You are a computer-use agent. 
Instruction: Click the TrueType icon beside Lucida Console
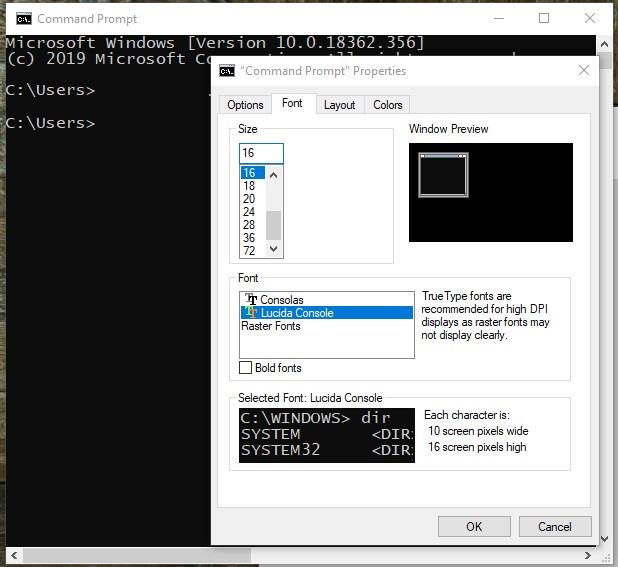tap(251, 312)
